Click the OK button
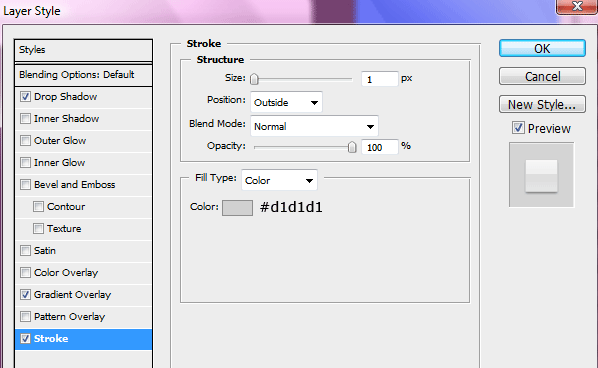598x368 pixels. click(x=542, y=48)
